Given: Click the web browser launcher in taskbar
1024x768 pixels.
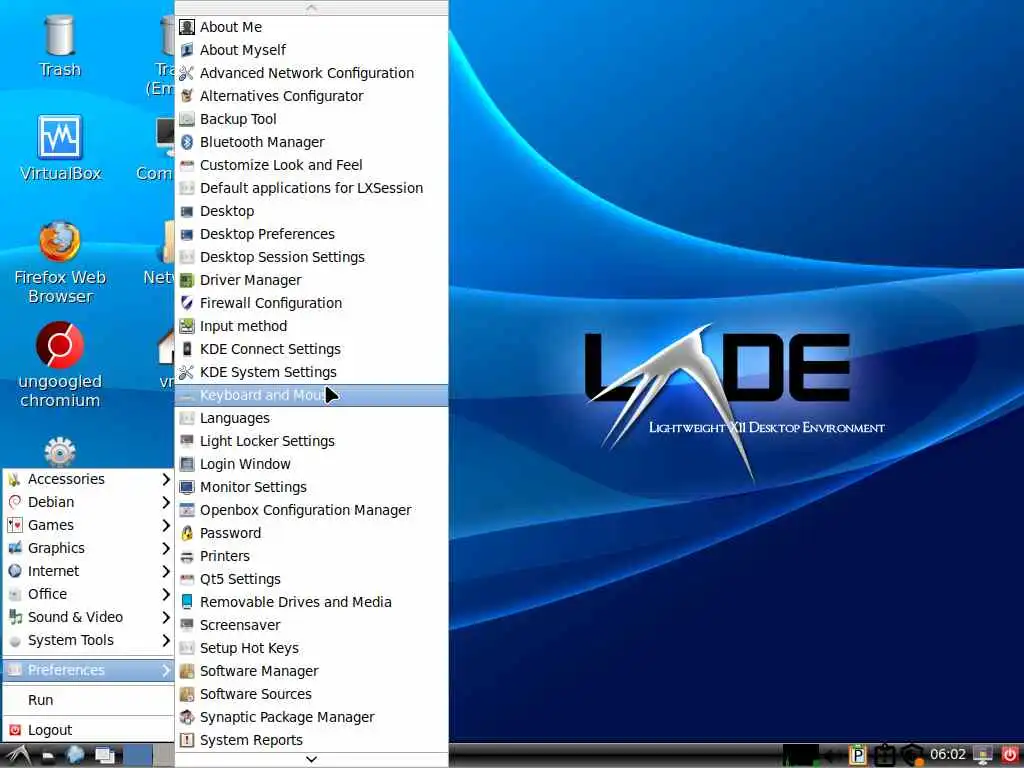Looking at the screenshot, I should [76, 755].
